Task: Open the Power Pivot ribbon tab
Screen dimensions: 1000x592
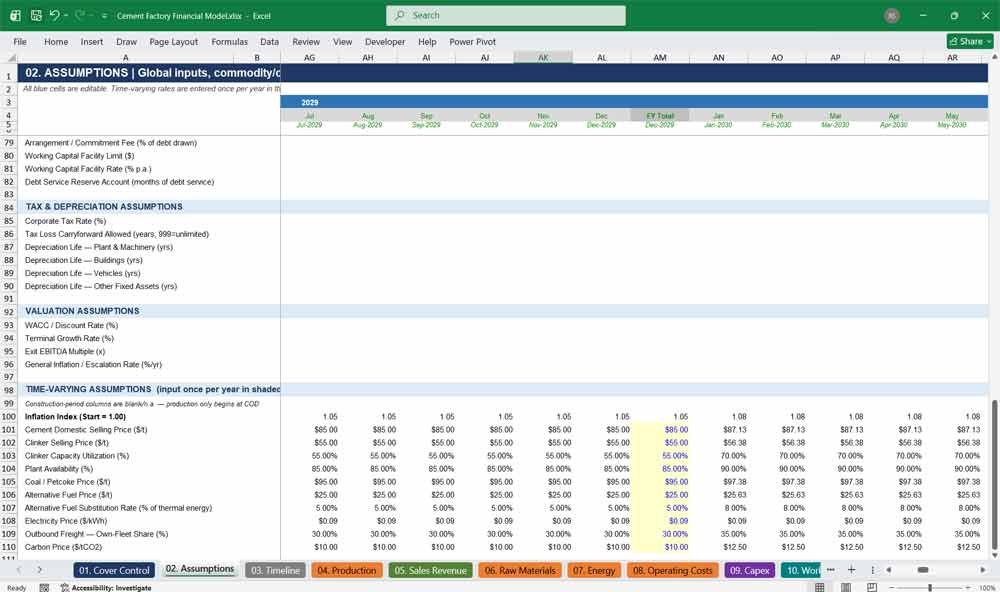Action: (x=473, y=41)
